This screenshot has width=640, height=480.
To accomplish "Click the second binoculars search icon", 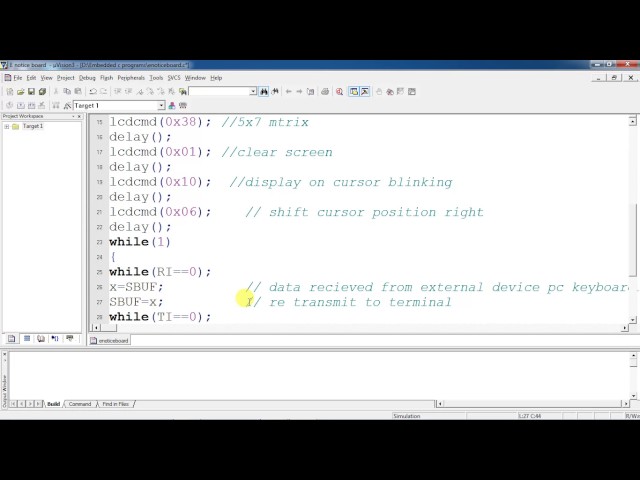I will pyautogui.click(x=275, y=91).
